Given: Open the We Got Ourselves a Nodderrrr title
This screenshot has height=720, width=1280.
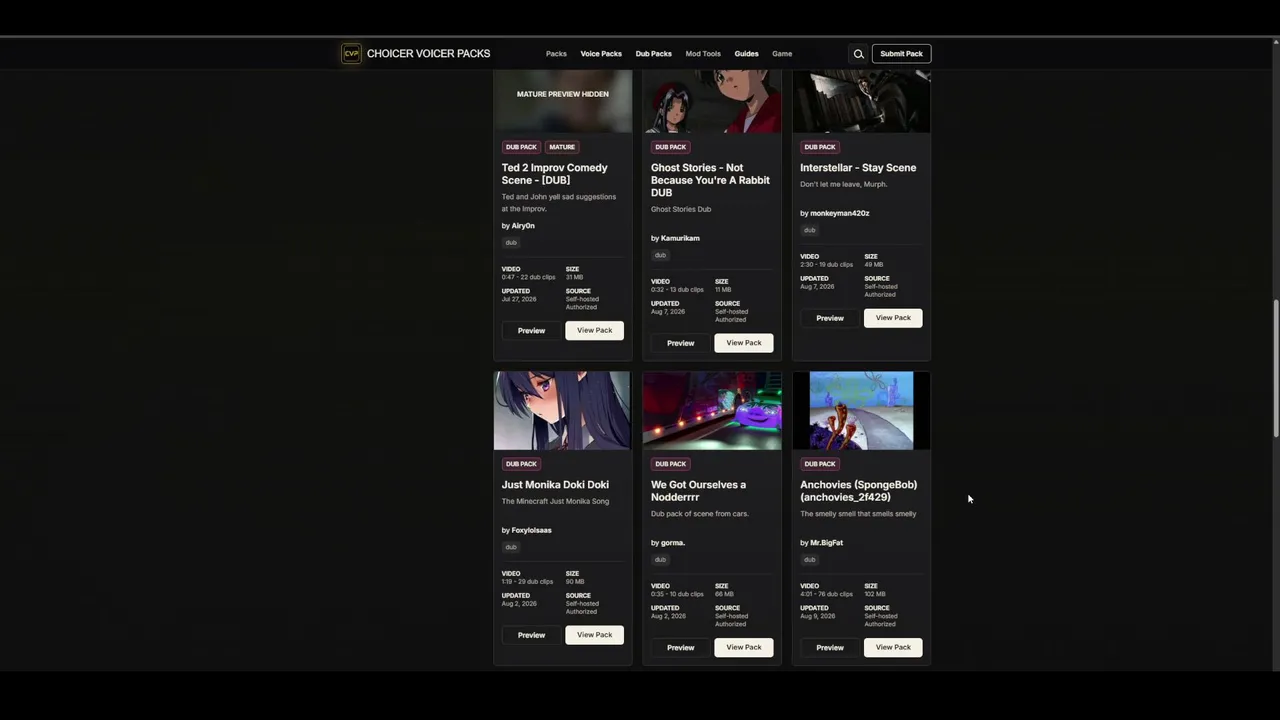Looking at the screenshot, I should click(x=698, y=491).
